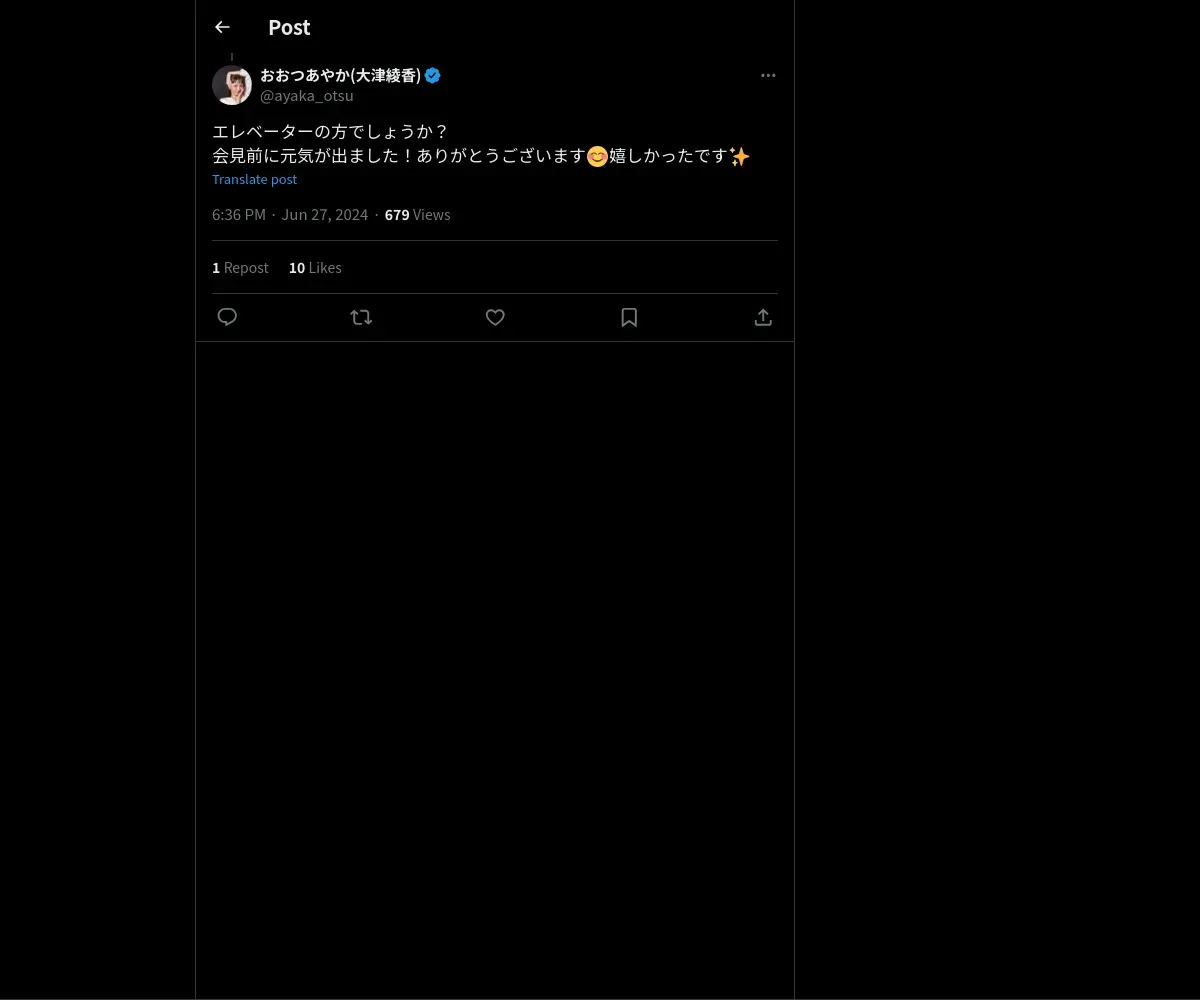Click the post text starting with エレベーター
The width and height of the screenshot is (1200, 1000).
(481, 144)
